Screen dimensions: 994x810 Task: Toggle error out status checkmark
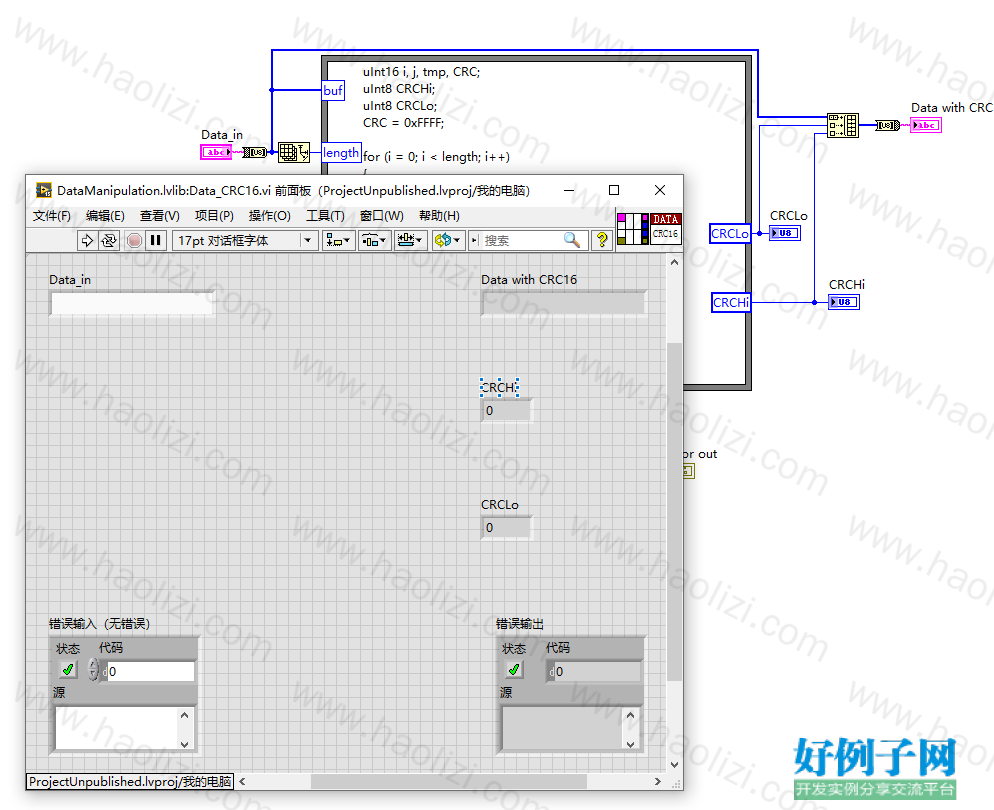513,669
